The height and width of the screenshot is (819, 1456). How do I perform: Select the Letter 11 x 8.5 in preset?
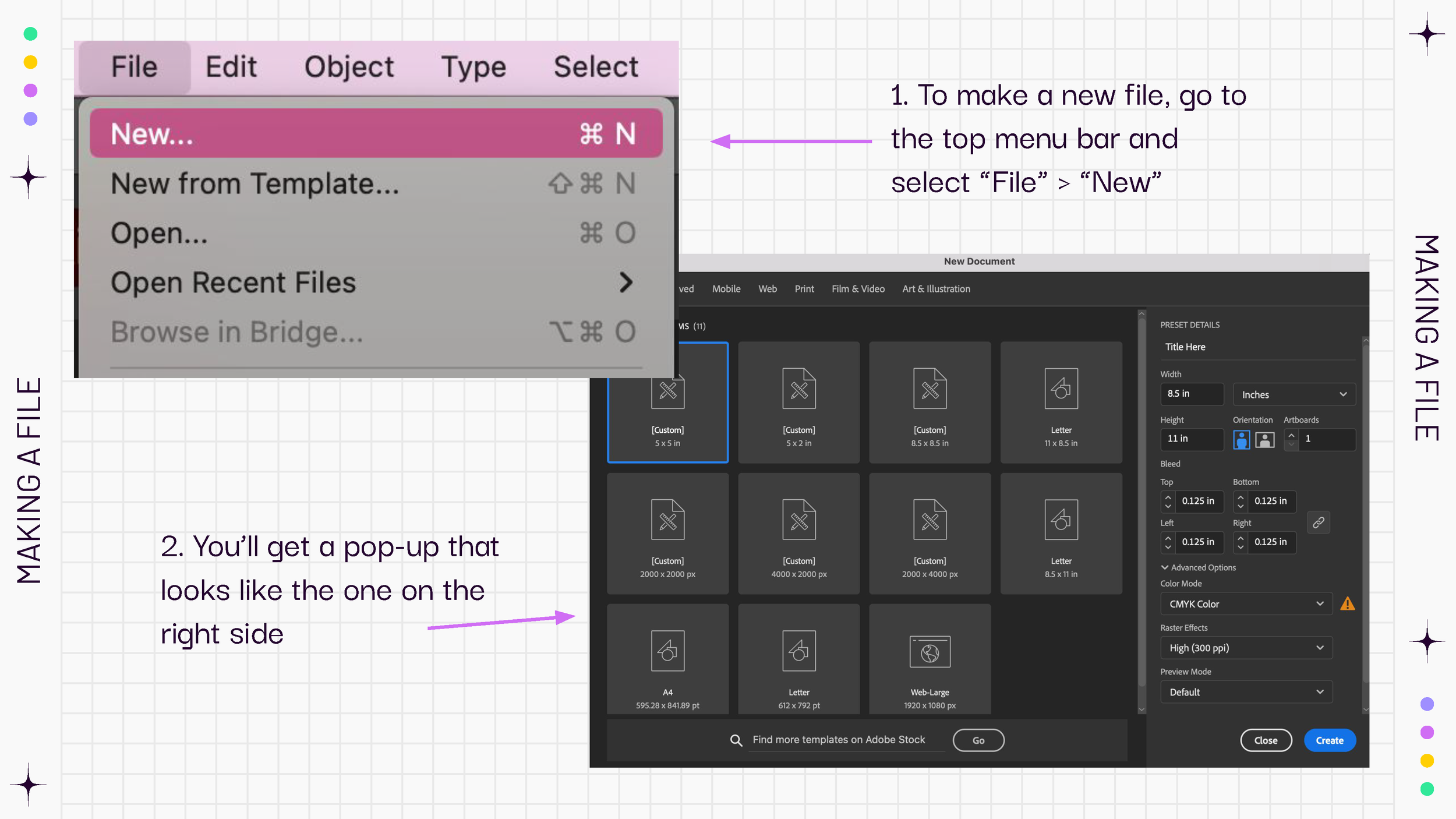(1061, 402)
